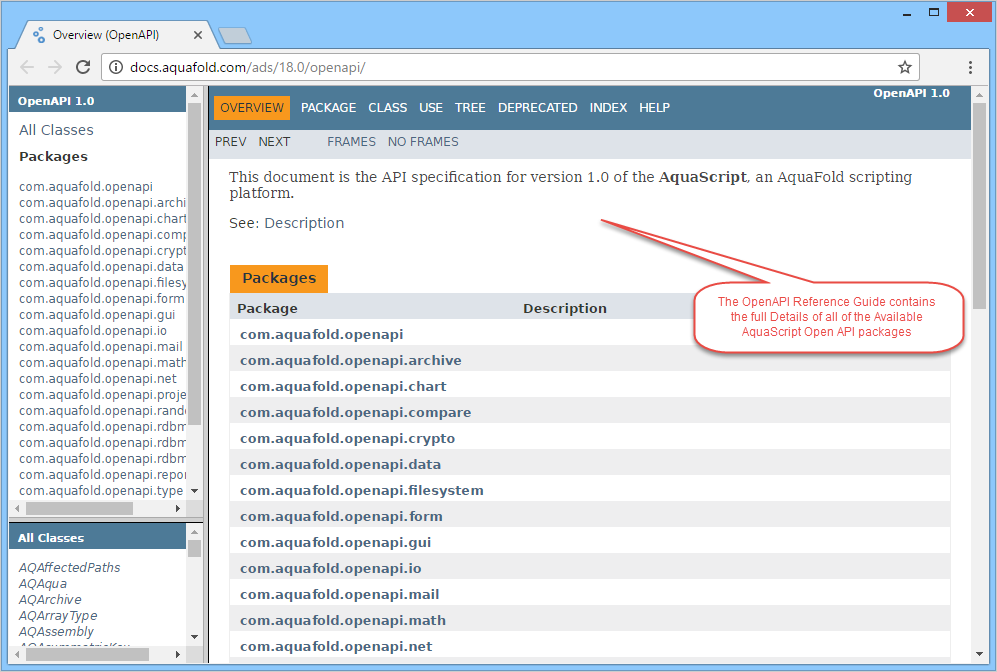
Task: Open the AQAffectedPaths class
Action: (x=69, y=568)
